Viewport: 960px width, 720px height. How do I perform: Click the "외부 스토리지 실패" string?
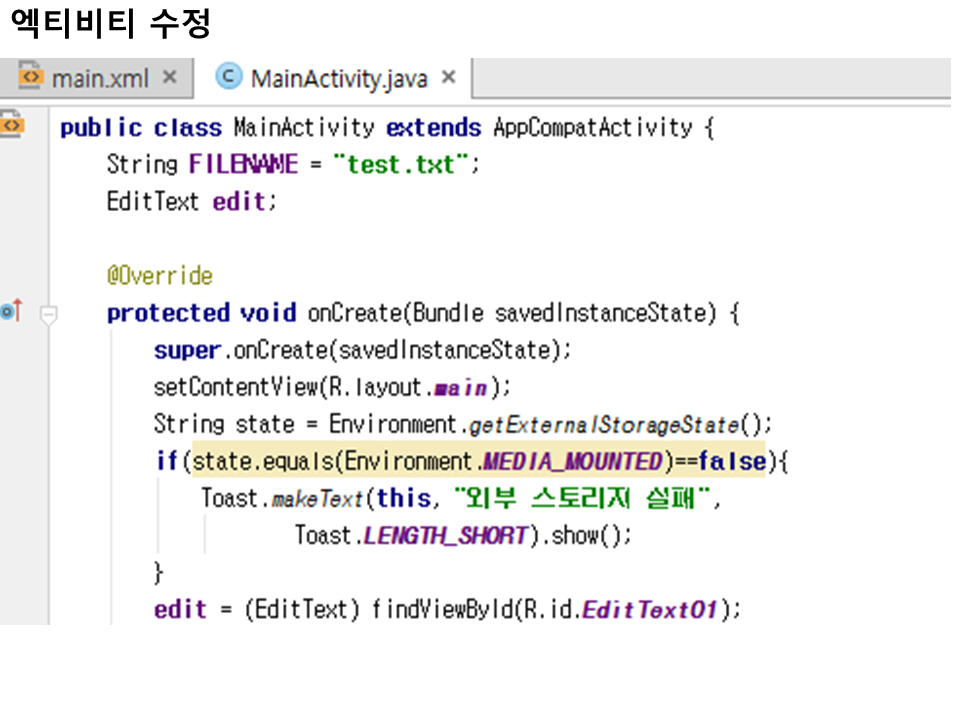[584, 498]
